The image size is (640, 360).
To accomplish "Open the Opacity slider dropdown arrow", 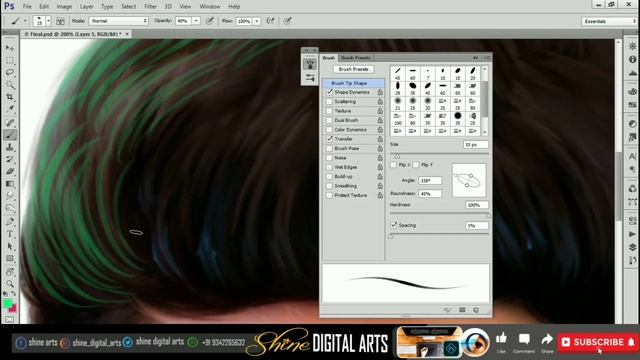I will (x=196, y=21).
